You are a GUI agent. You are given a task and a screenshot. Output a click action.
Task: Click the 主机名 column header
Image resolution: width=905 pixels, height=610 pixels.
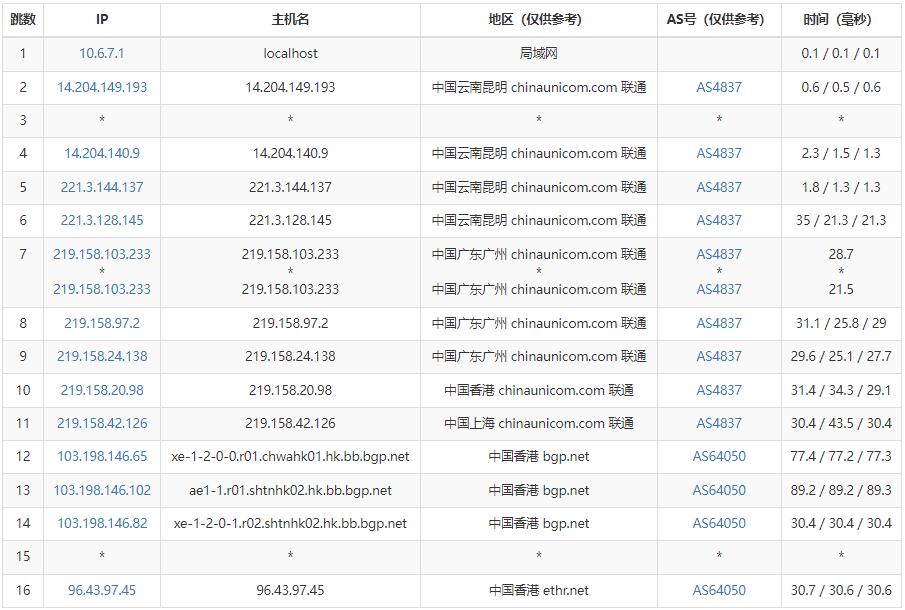pos(290,20)
